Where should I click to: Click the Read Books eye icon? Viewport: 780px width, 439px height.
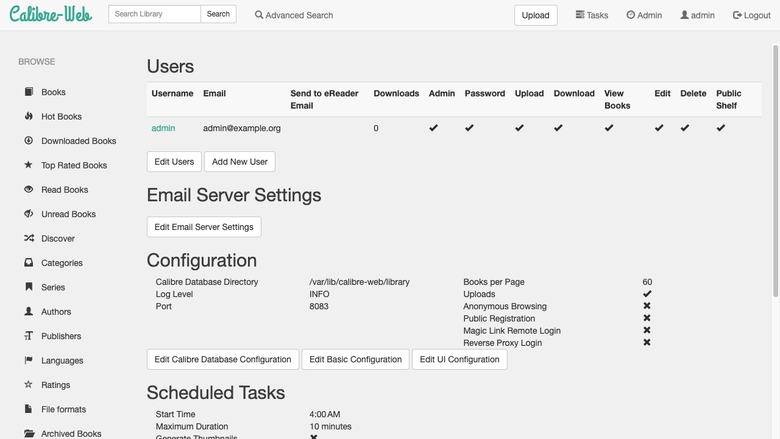[x=29, y=189]
